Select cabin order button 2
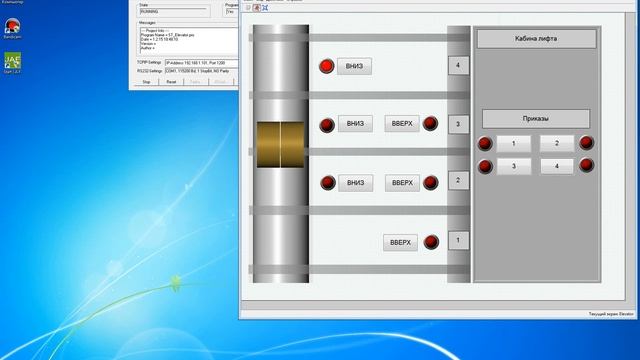 pyautogui.click(x=557, y=143)
